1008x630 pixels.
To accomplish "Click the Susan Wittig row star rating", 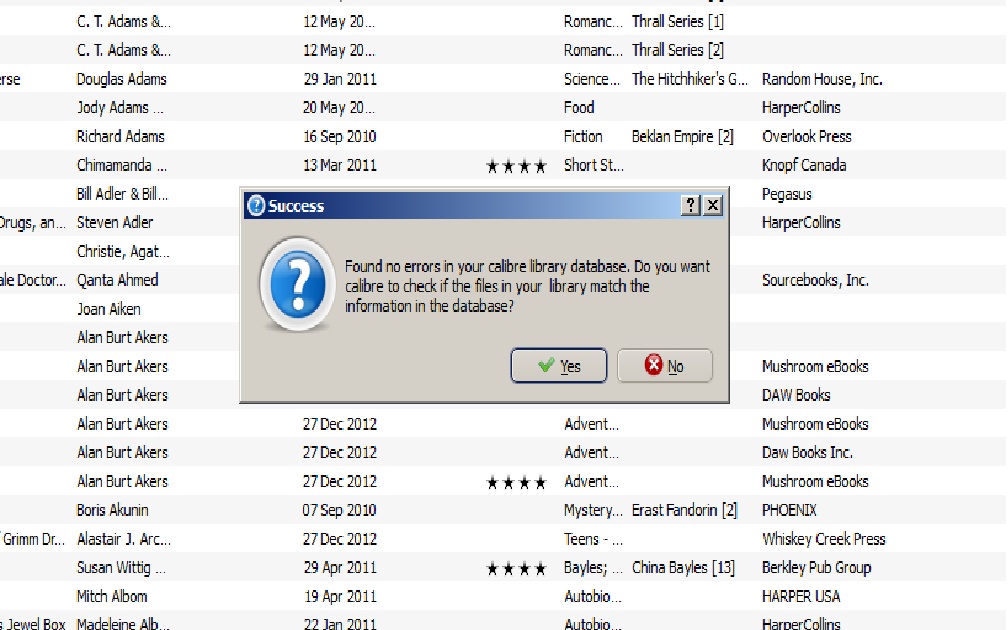I will [x=516, y=569].
